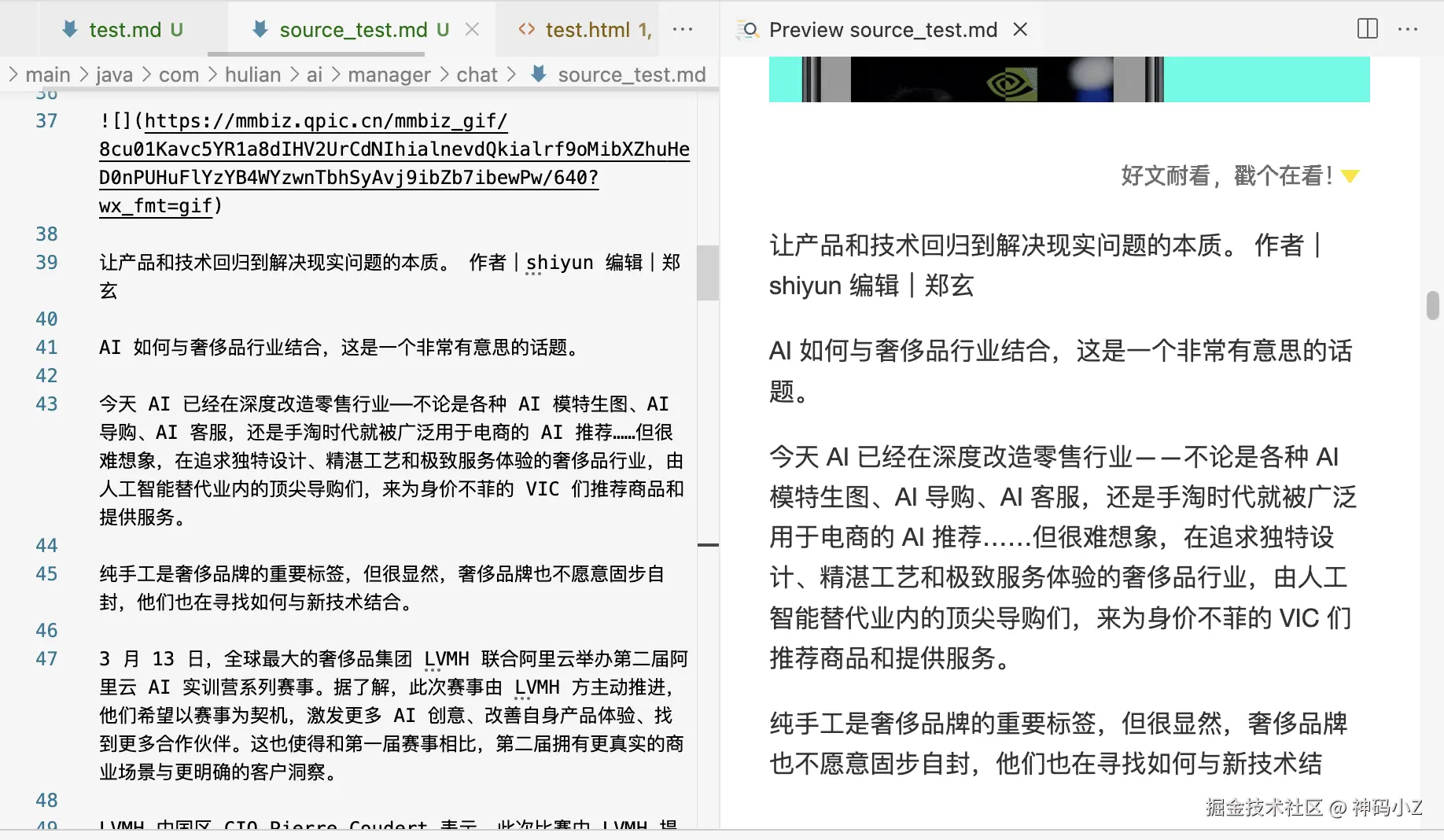The width and height of the screenshot is (1444, 840).
Task: Open the ai folder breadcrumb
Action: [315, 75]
